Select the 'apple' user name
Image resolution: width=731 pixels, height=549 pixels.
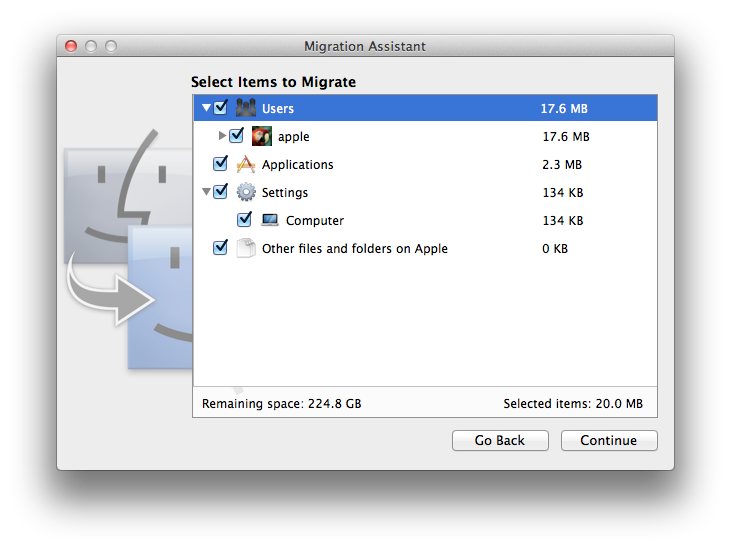click(x=294, y=137)
